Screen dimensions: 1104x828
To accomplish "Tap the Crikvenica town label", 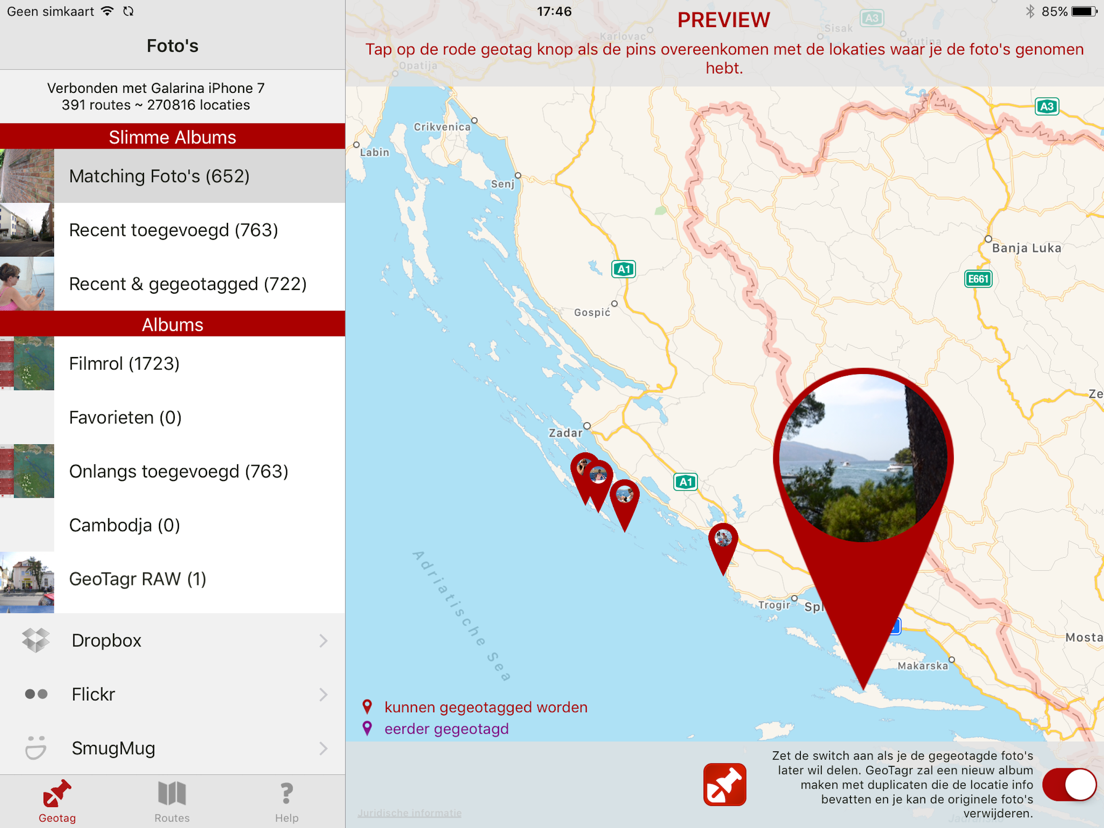I will 441,127.
